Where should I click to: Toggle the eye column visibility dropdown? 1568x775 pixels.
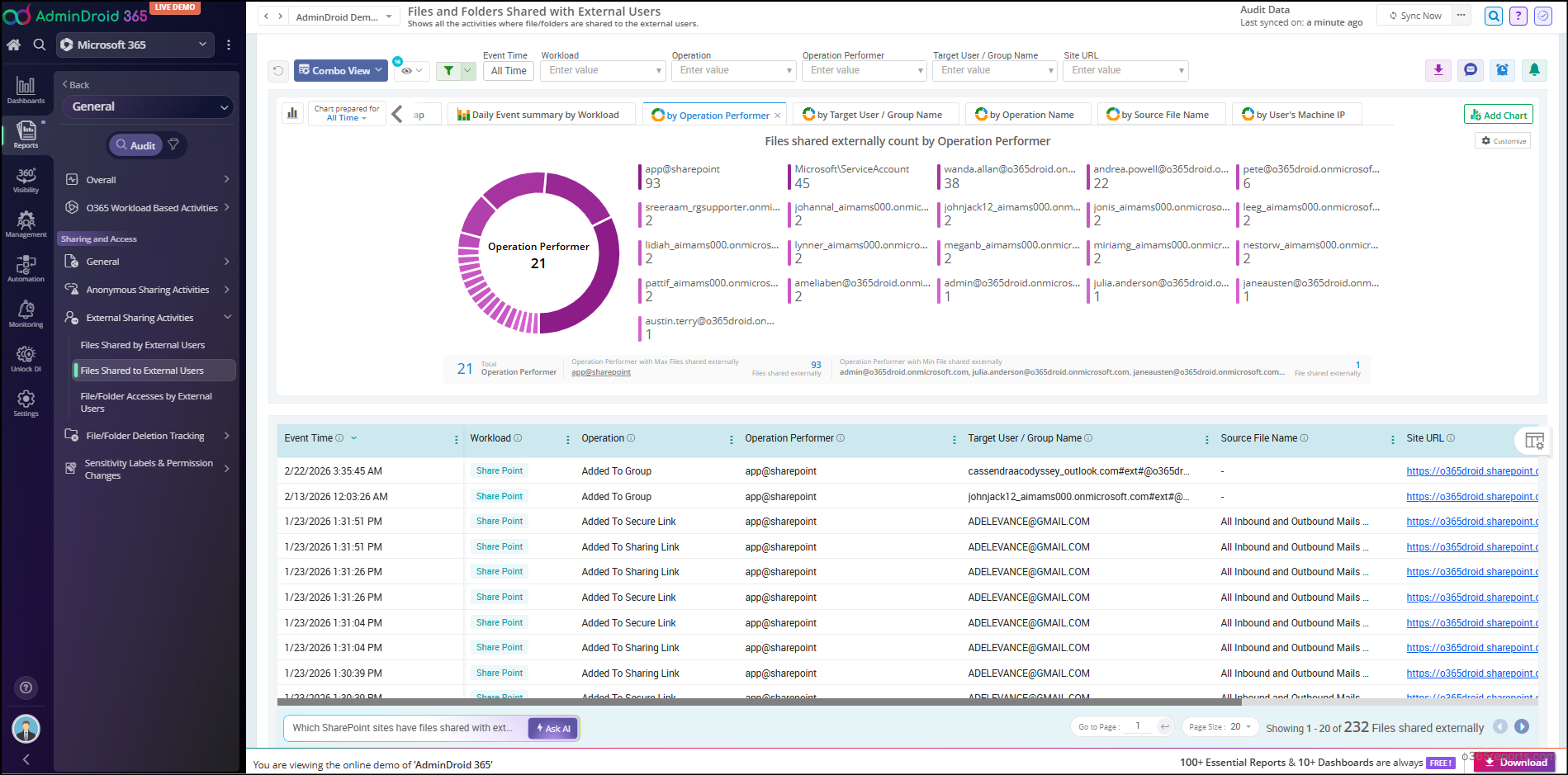[411, 71]
